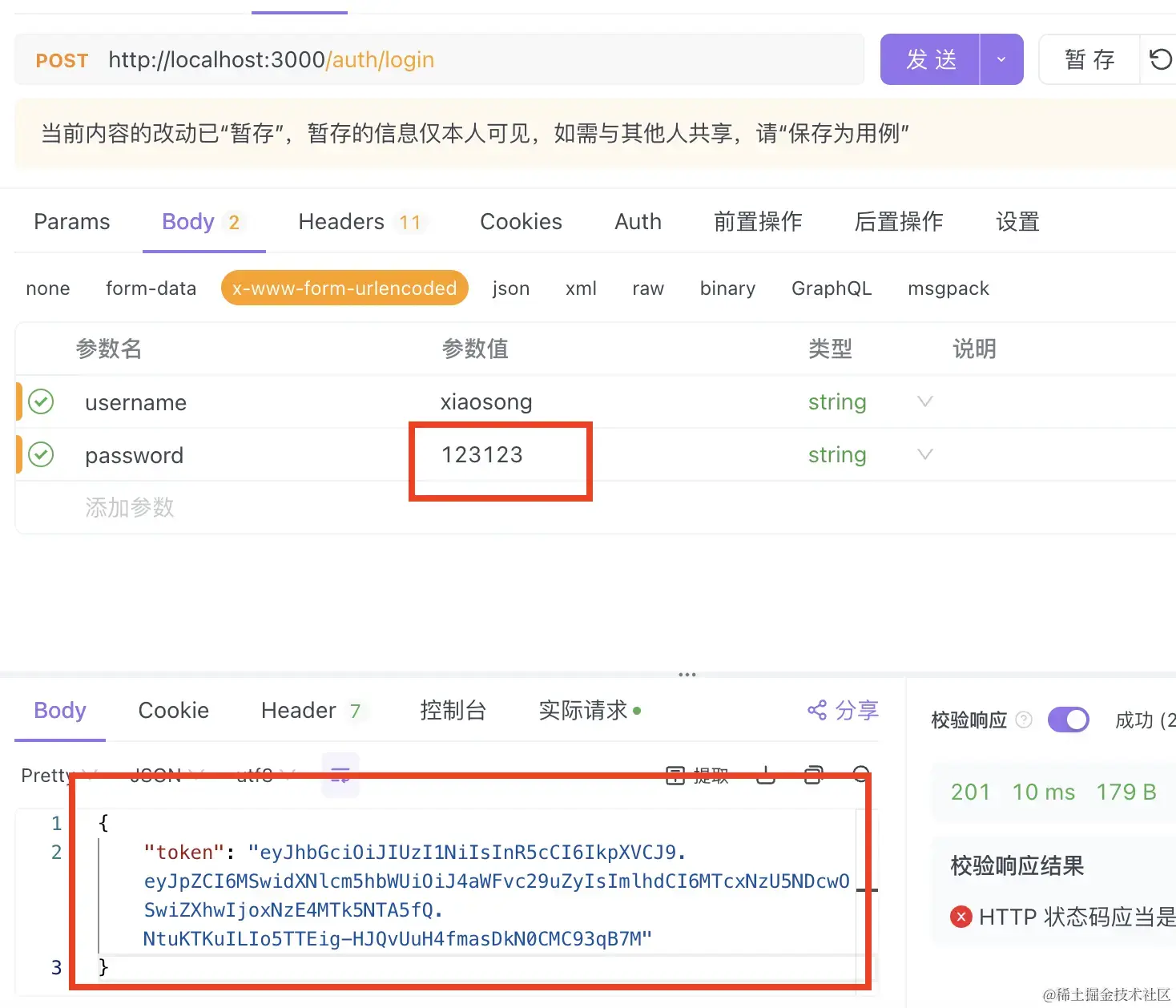Click the 10 ms response time
Image resolution: width=1176 pixels, height=1008 pixels.
pyautogui.click(x=1044, y=792)
